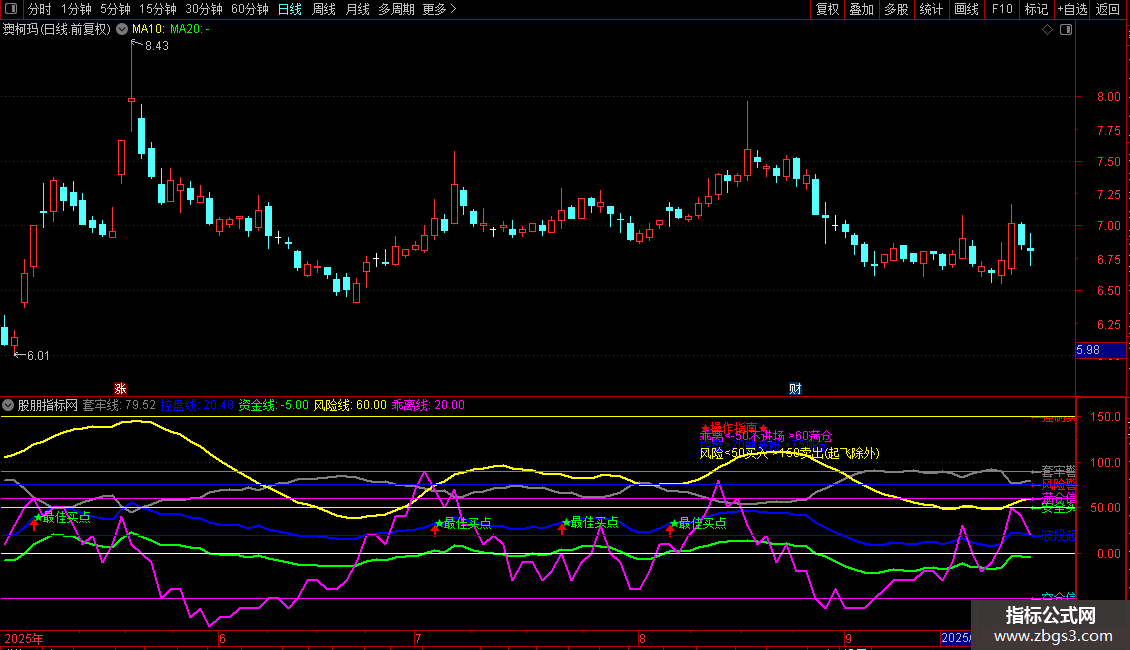This screenshot has height=650, width=1130.
Task: Select the 分时 intraday tab
Action: [39, 10]
